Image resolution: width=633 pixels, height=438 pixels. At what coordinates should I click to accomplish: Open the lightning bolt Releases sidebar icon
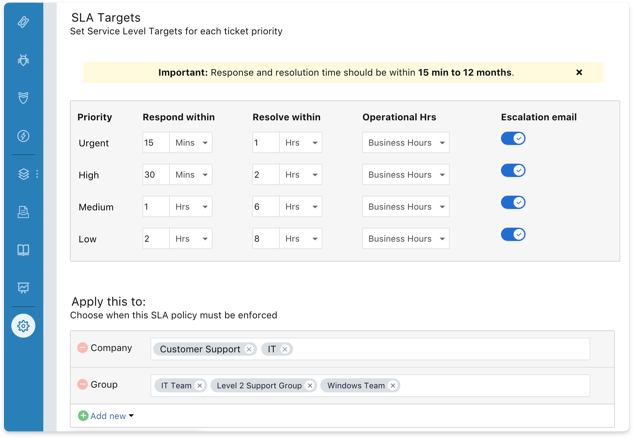pos(23,136)
